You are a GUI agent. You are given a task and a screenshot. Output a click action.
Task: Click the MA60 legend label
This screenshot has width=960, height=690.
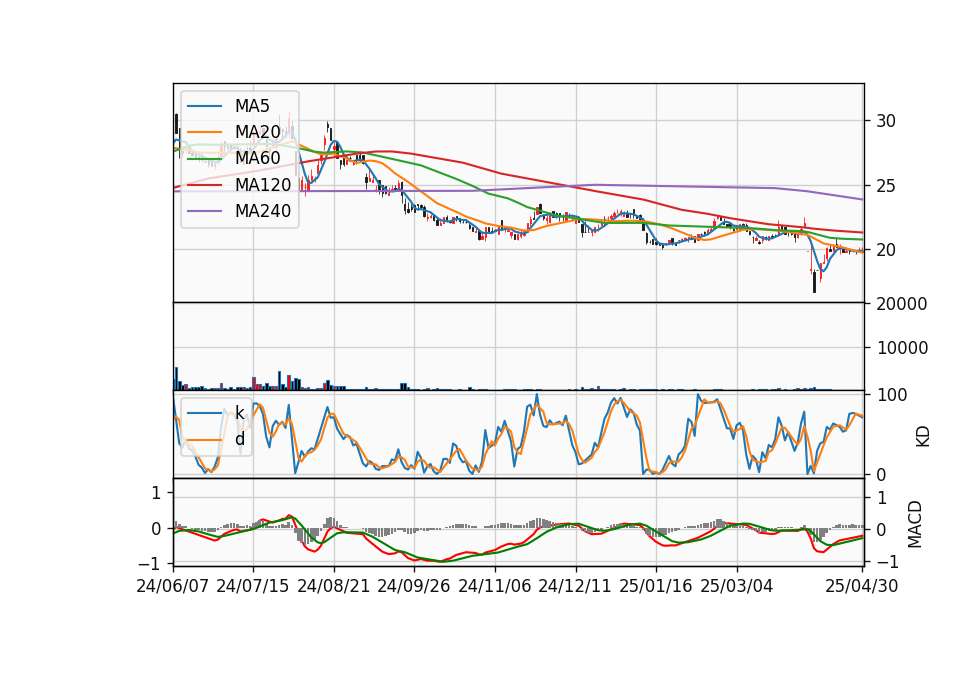[x=258, y=158]
